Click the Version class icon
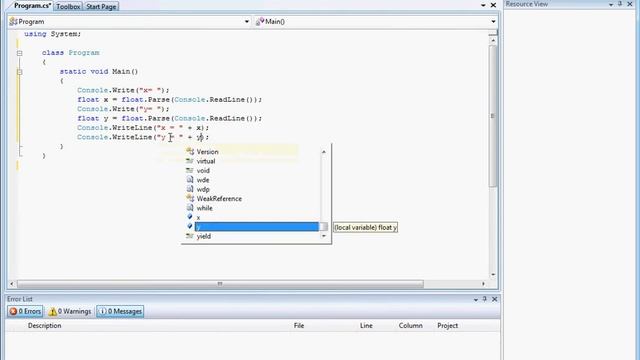Screen dimensions: 640x360 190,151
